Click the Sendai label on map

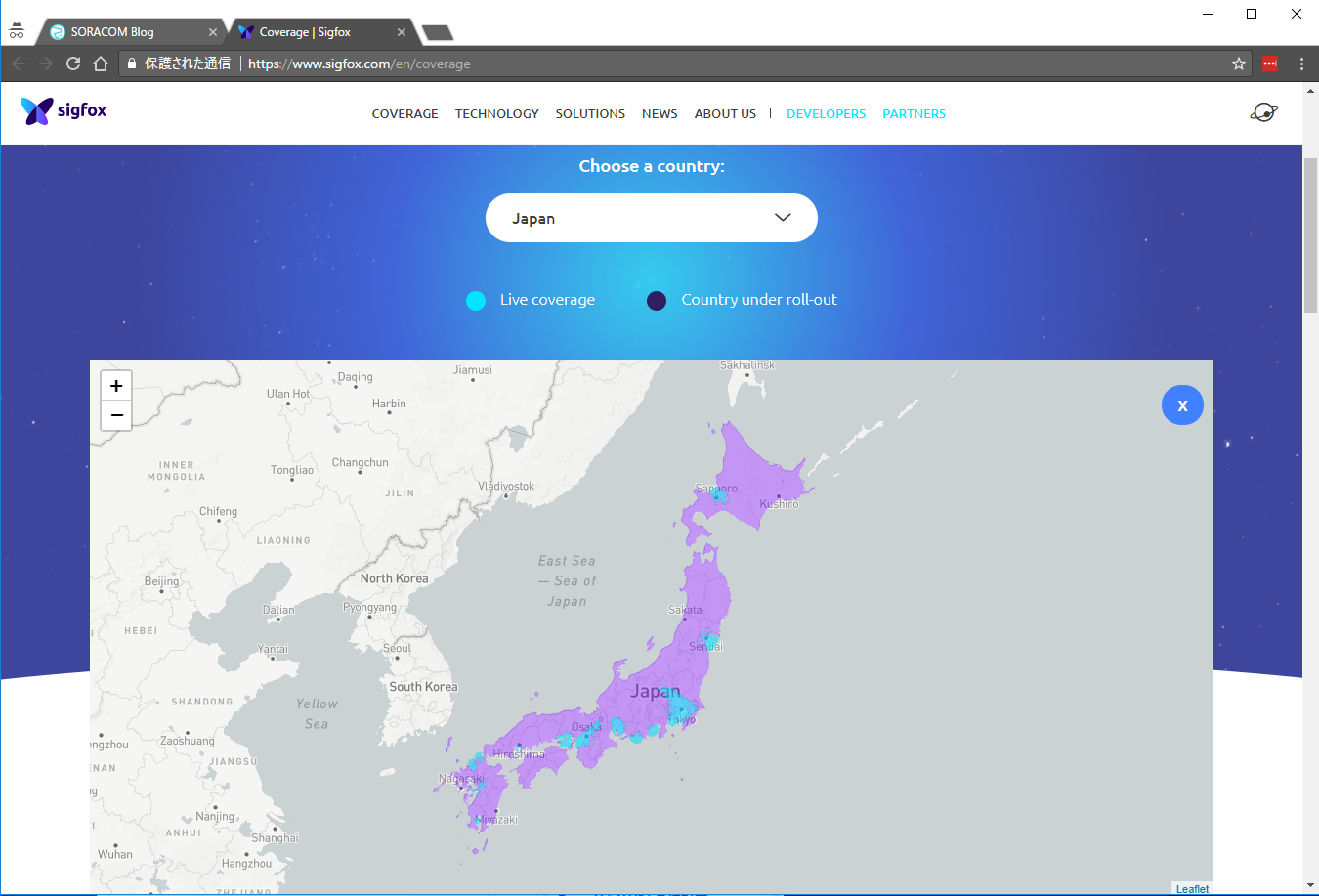coord(706,647)
